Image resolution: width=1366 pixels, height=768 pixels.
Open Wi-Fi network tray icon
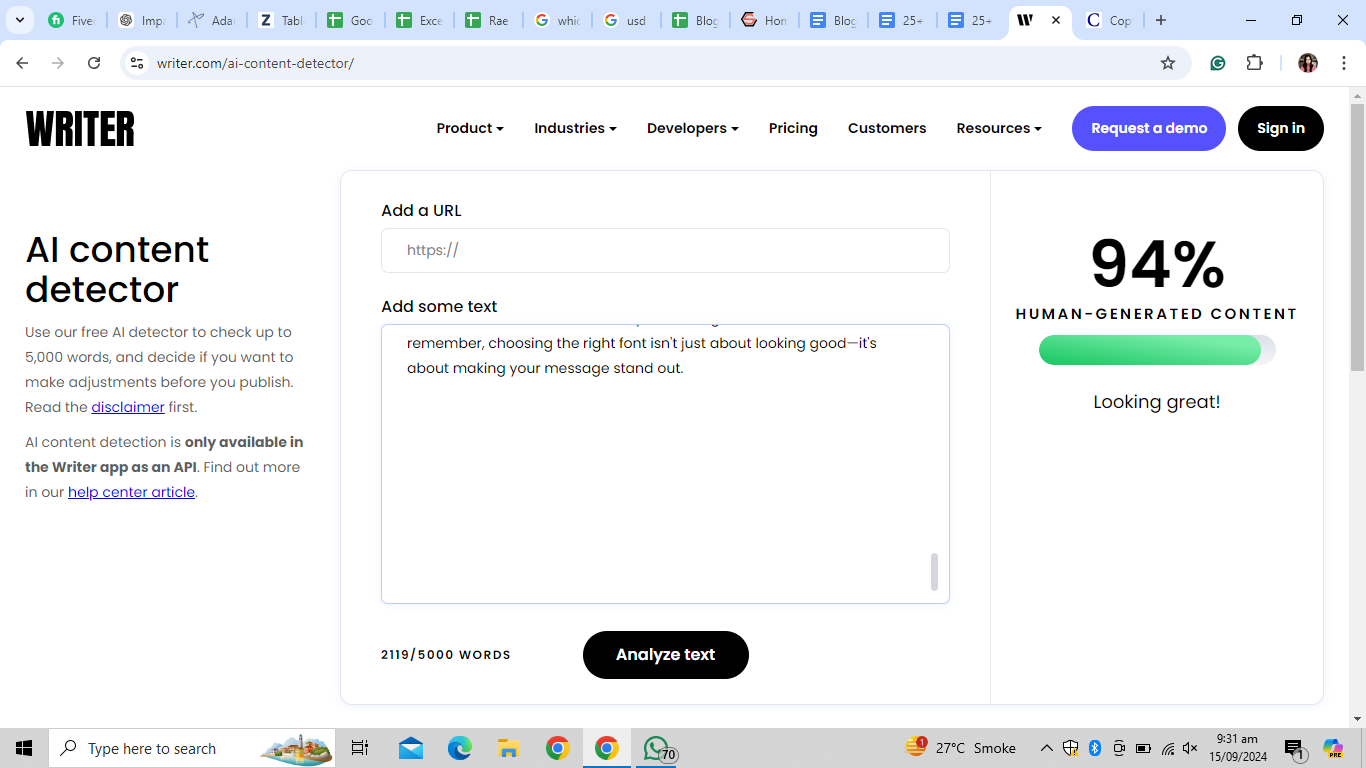(x=1167, y=748)
